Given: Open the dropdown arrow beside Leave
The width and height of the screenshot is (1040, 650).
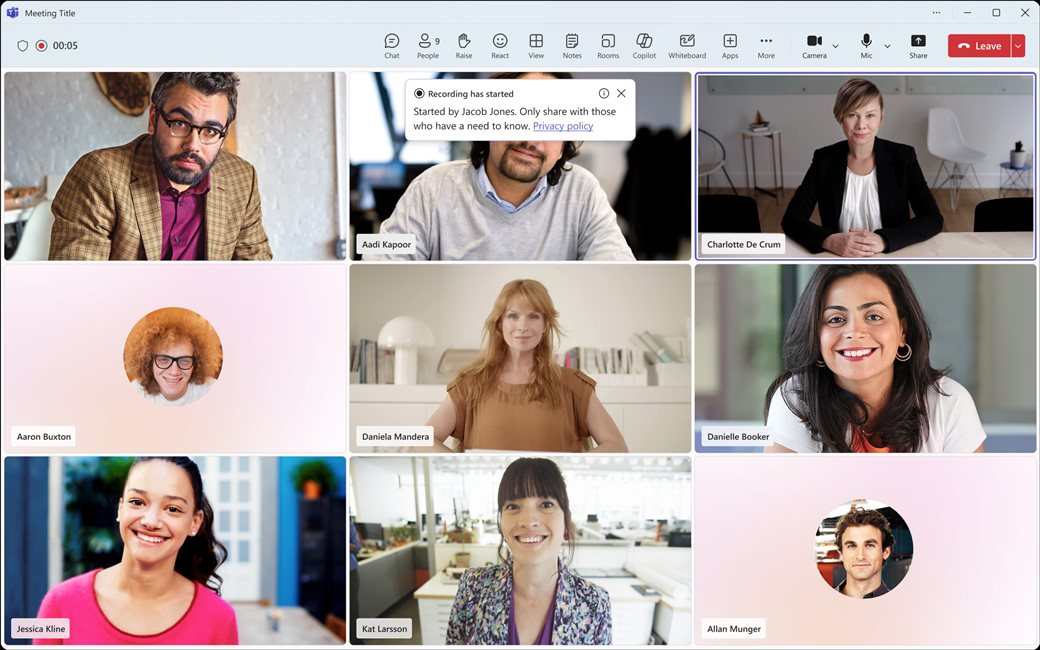Looking at the screenshot, I should (1018, 46).
